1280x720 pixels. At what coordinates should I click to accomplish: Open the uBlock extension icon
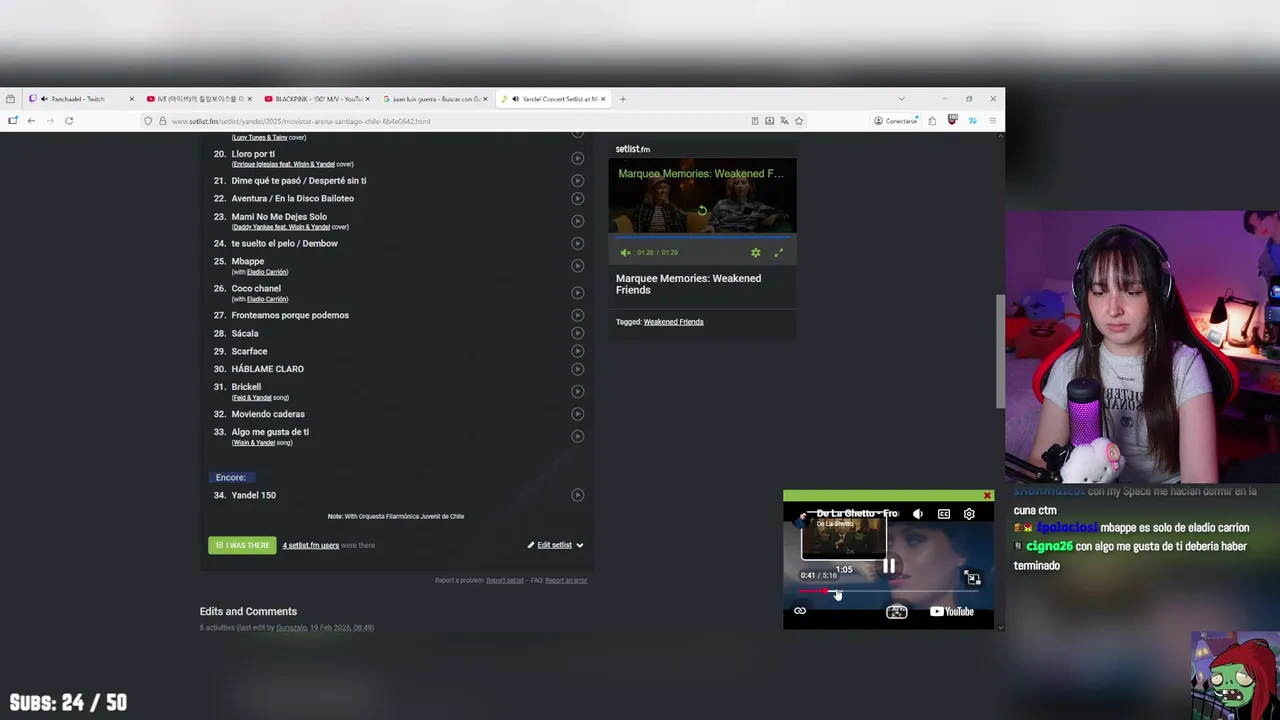(x=952, y=121)
